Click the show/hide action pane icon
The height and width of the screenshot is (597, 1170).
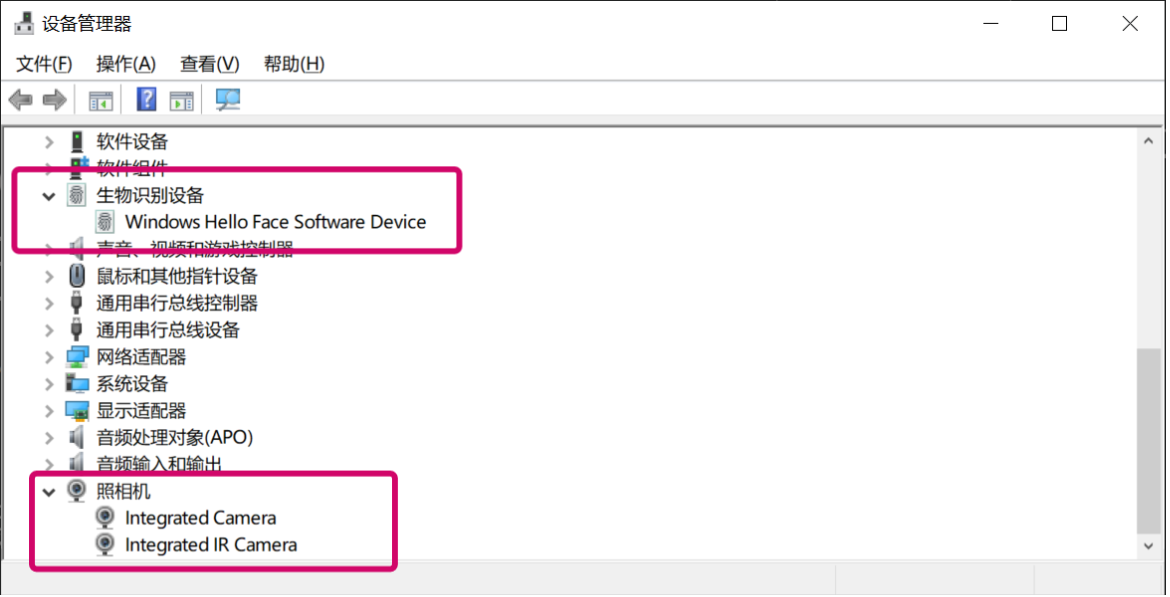tap(181, 98)
